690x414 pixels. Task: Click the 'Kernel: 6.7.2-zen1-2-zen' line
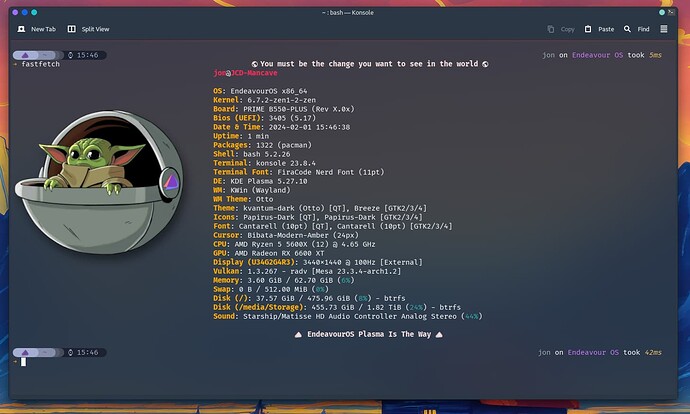coord(264,100)
